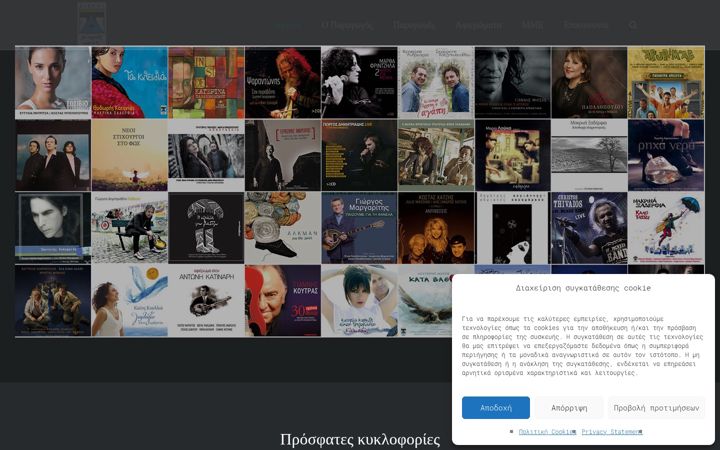720x450 pixels.
Task: Open the black-and-white lone tree landscape cover
Action: 589,155
